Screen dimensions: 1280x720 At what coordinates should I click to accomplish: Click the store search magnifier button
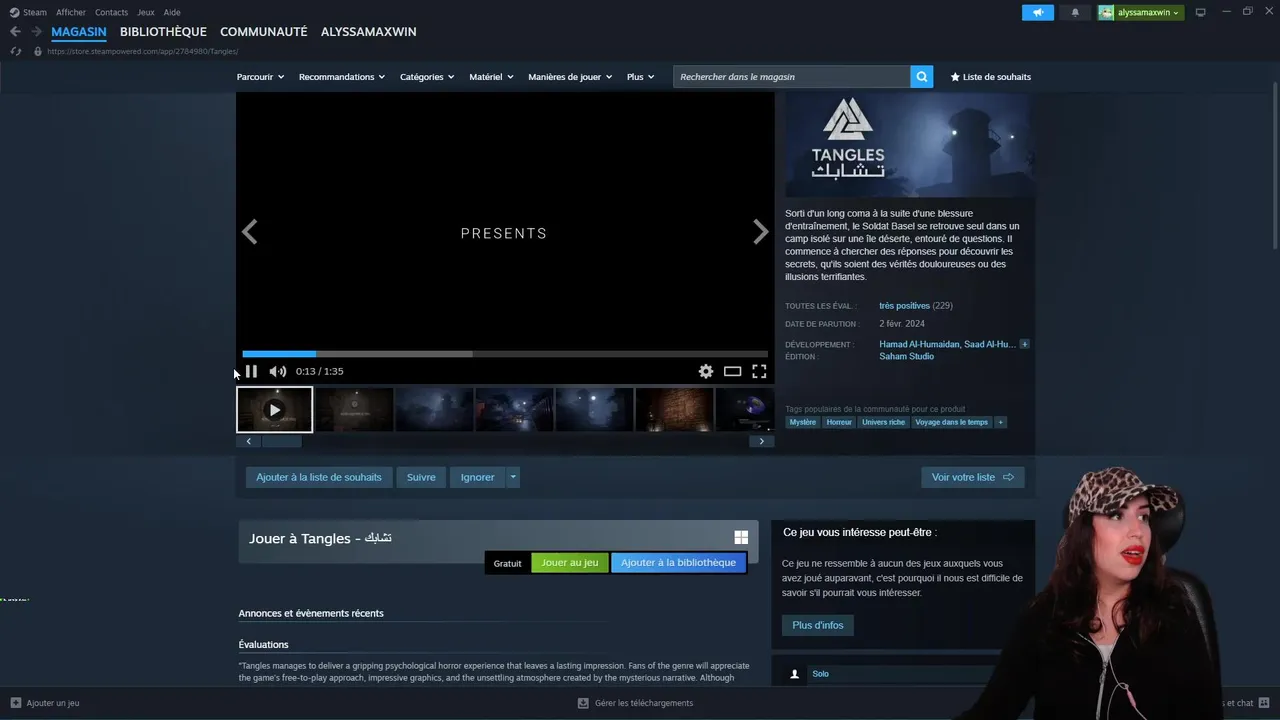922,77
